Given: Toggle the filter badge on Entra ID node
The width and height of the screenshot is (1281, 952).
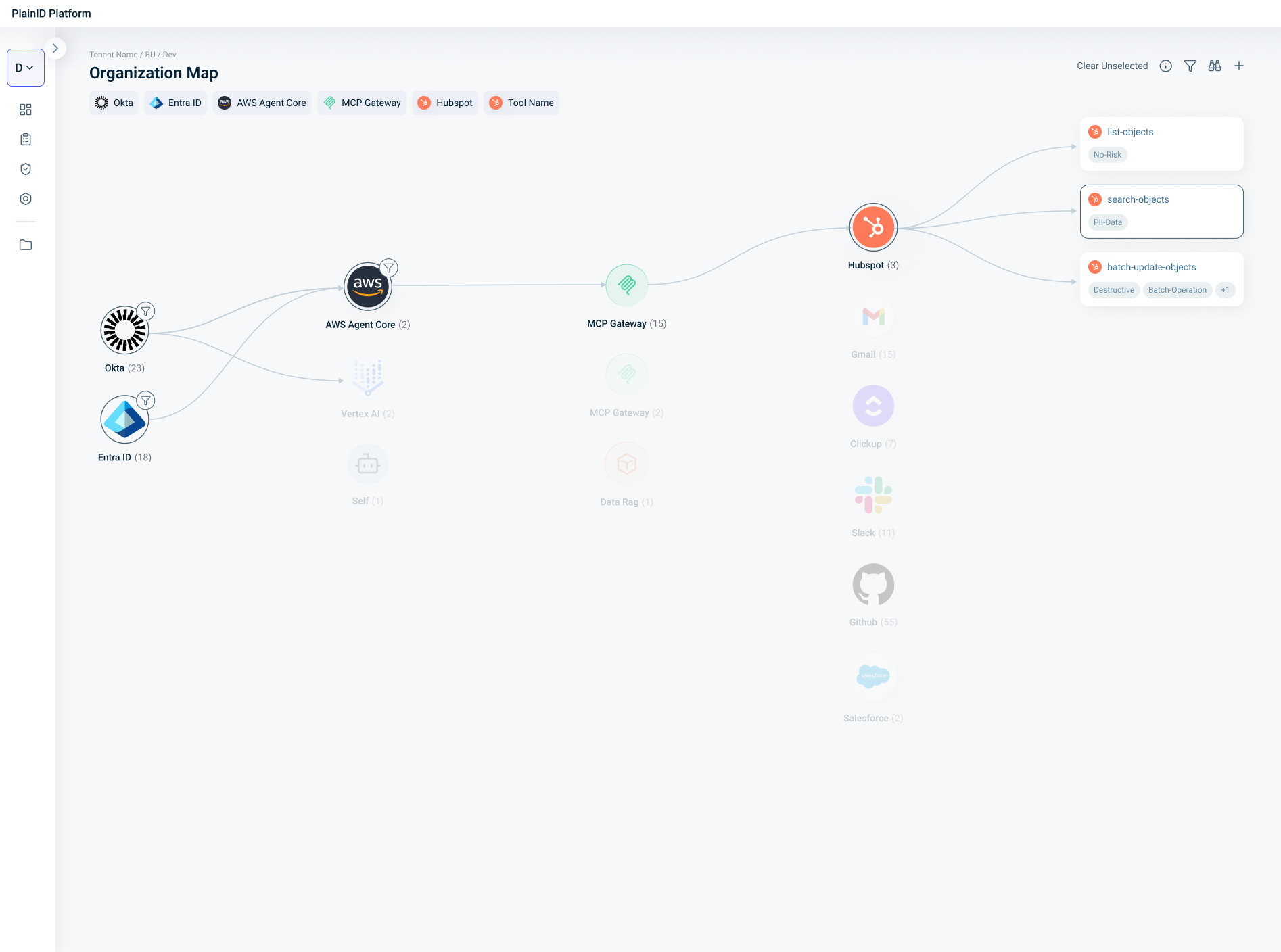Looking at the screenshot, I should point(145,400).
